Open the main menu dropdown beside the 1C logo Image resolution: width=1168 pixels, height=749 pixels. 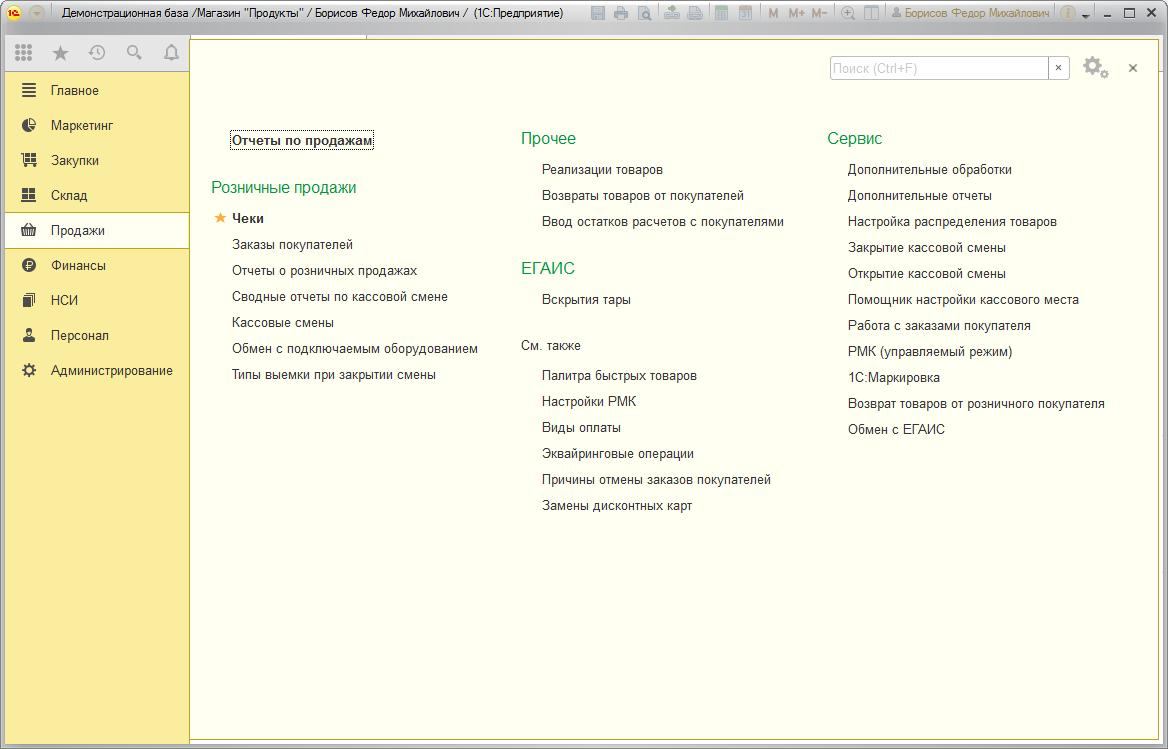37,13
